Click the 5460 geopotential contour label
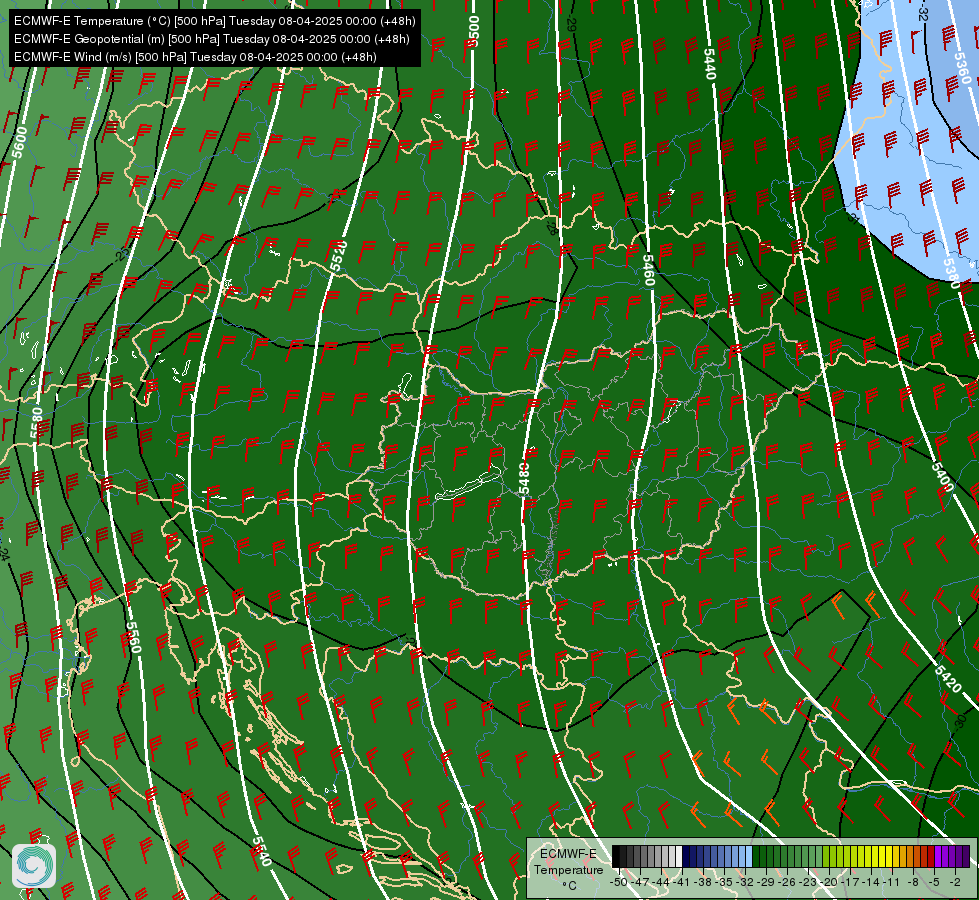This screenshot has height=900, width=979. (648, 270)
